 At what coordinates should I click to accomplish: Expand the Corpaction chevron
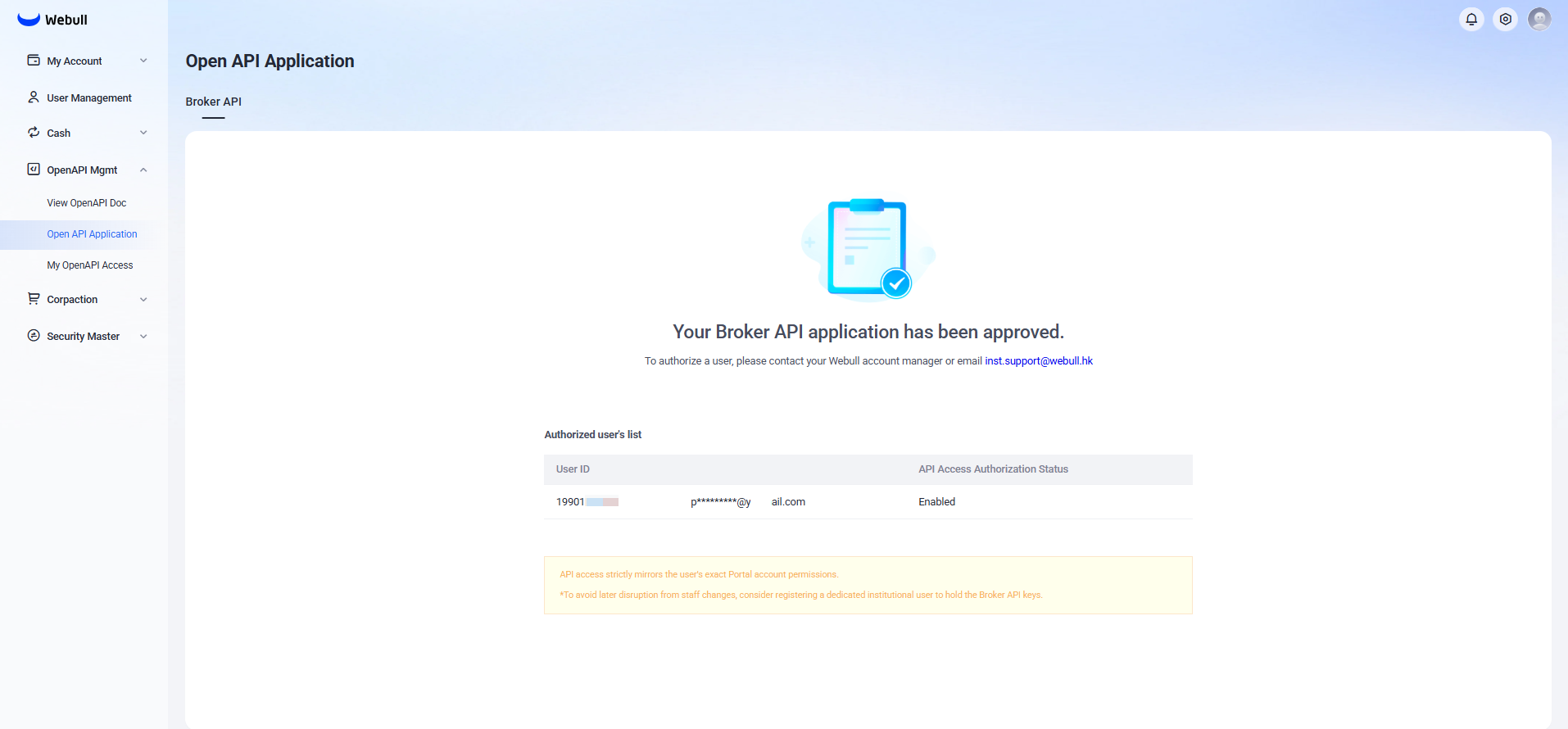143,300
